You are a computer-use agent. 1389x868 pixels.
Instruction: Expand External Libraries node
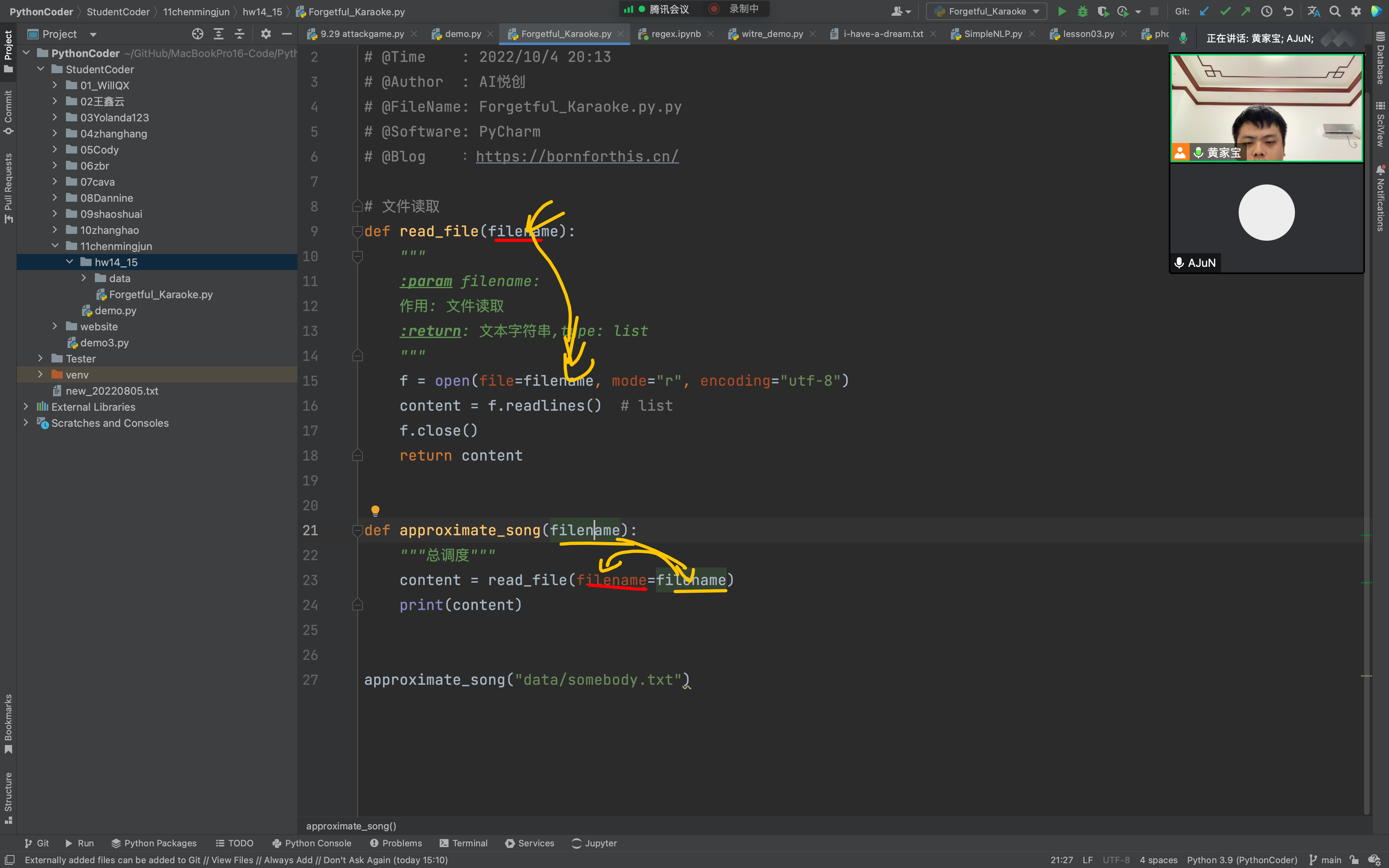(26, 406)
